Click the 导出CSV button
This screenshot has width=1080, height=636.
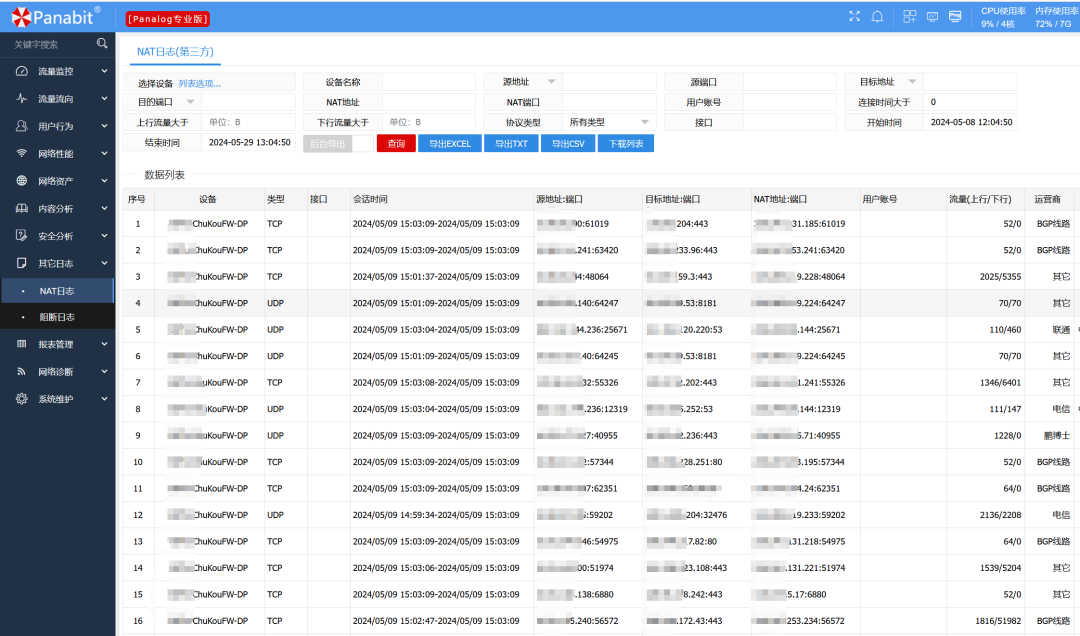pyautogui.click(x=568, y=143)
